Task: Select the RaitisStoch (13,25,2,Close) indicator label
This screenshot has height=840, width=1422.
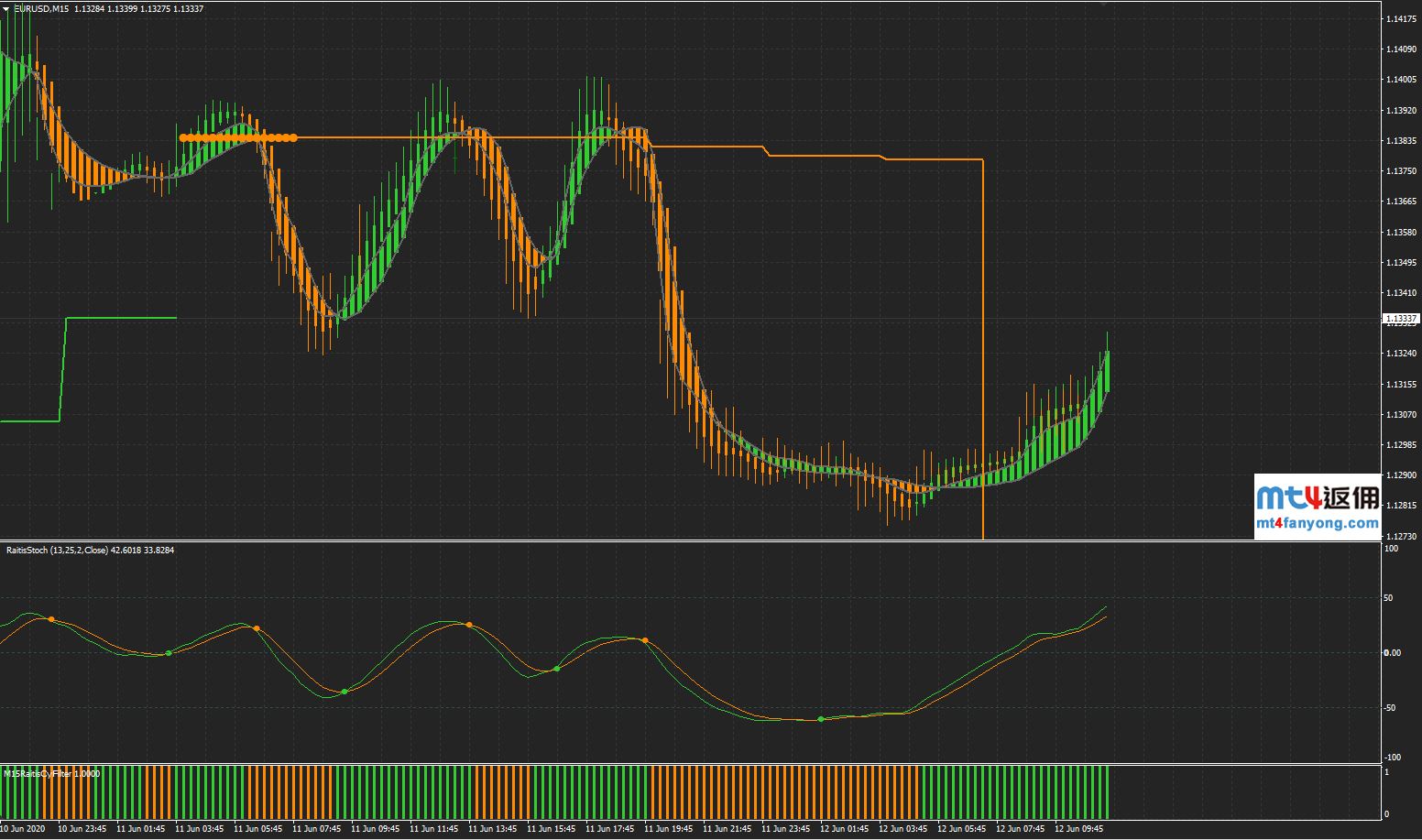Action: pos(57,551)
